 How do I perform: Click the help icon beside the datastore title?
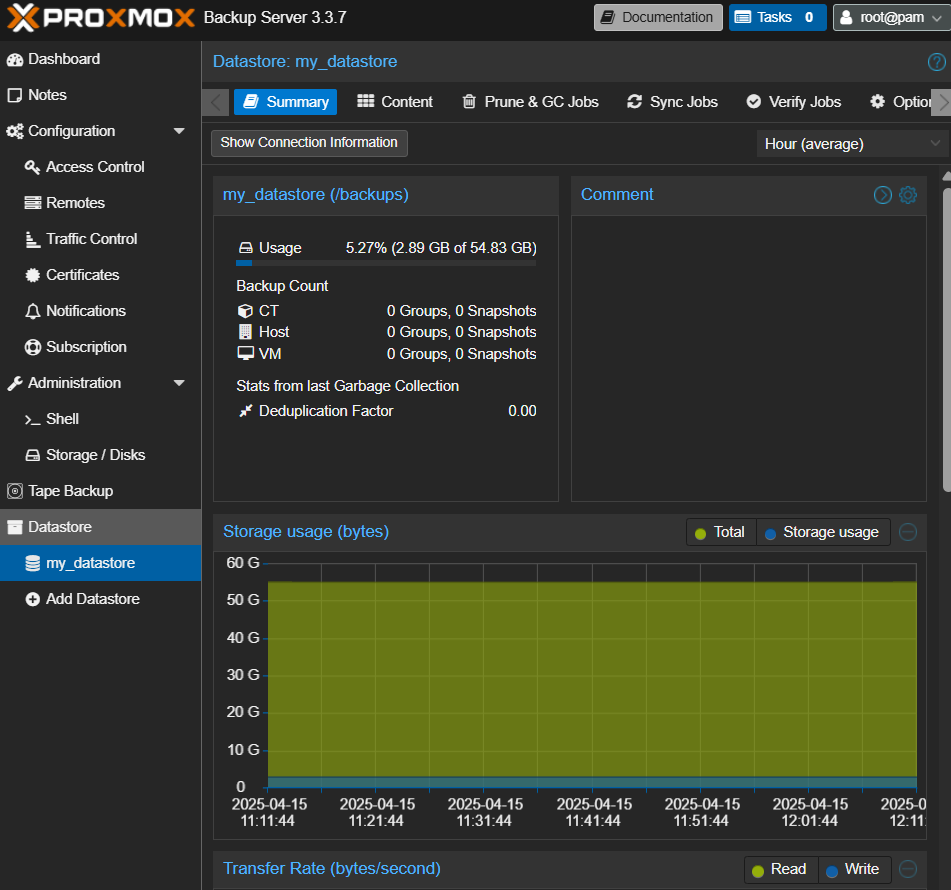(936, 62)
